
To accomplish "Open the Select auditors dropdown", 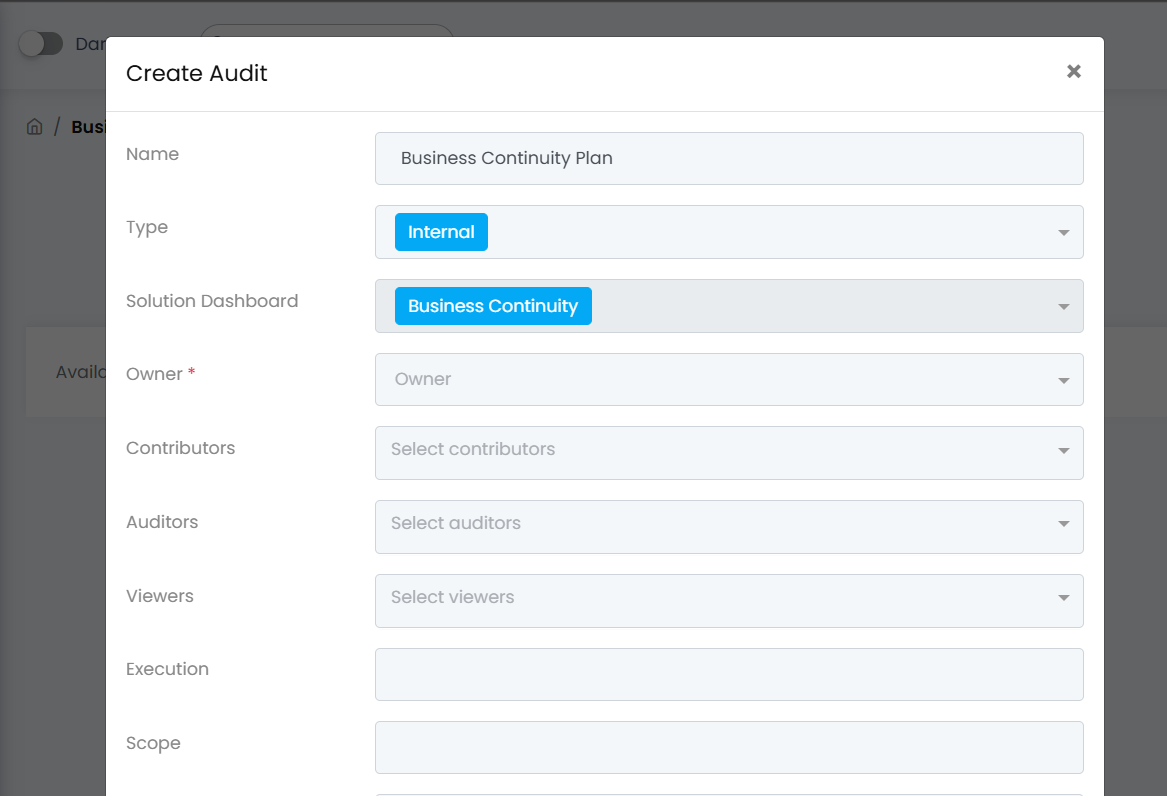I will [729, 527].
